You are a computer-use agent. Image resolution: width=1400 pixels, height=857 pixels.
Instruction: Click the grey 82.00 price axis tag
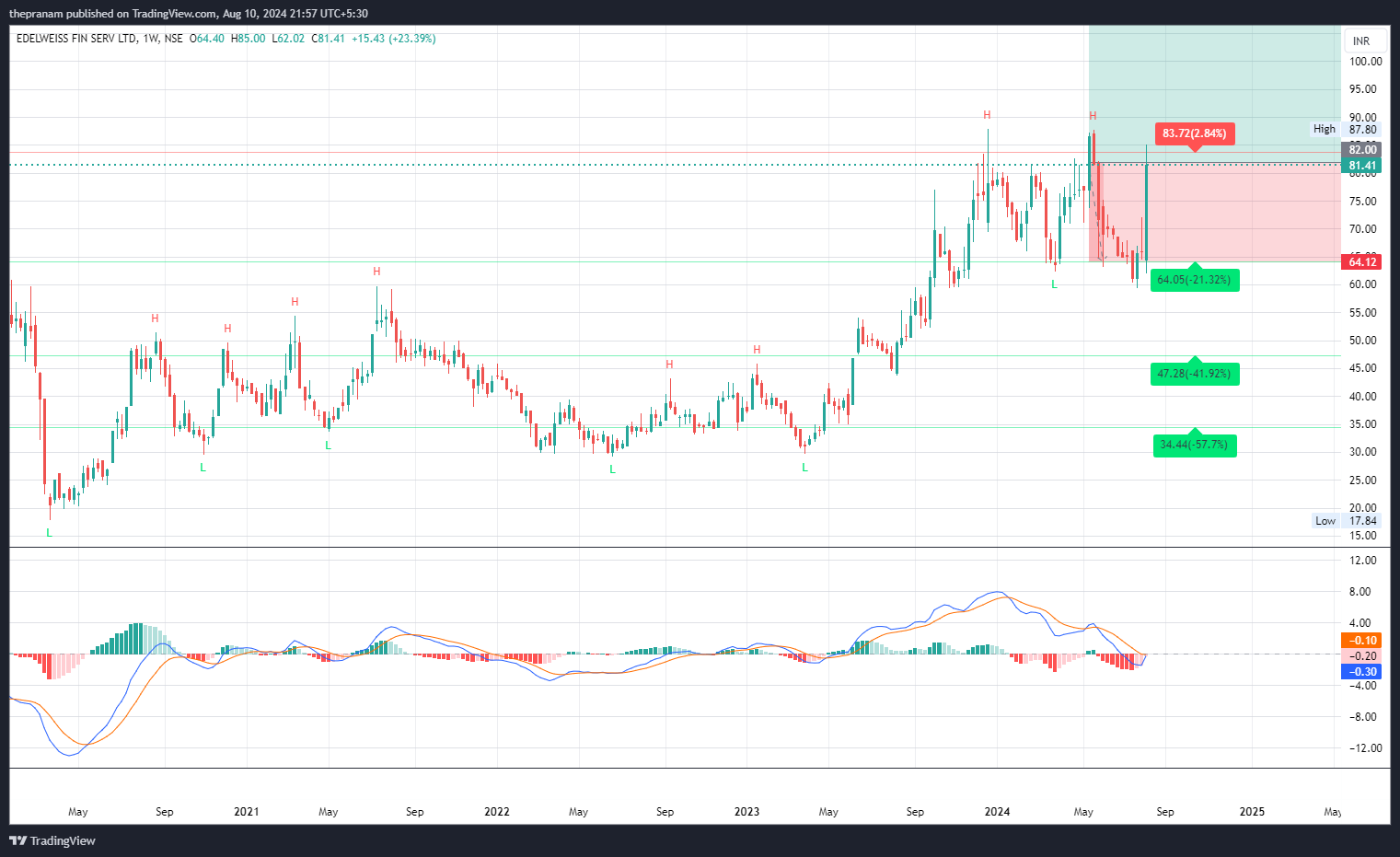pyautogui.click(x=1362, y=150)
